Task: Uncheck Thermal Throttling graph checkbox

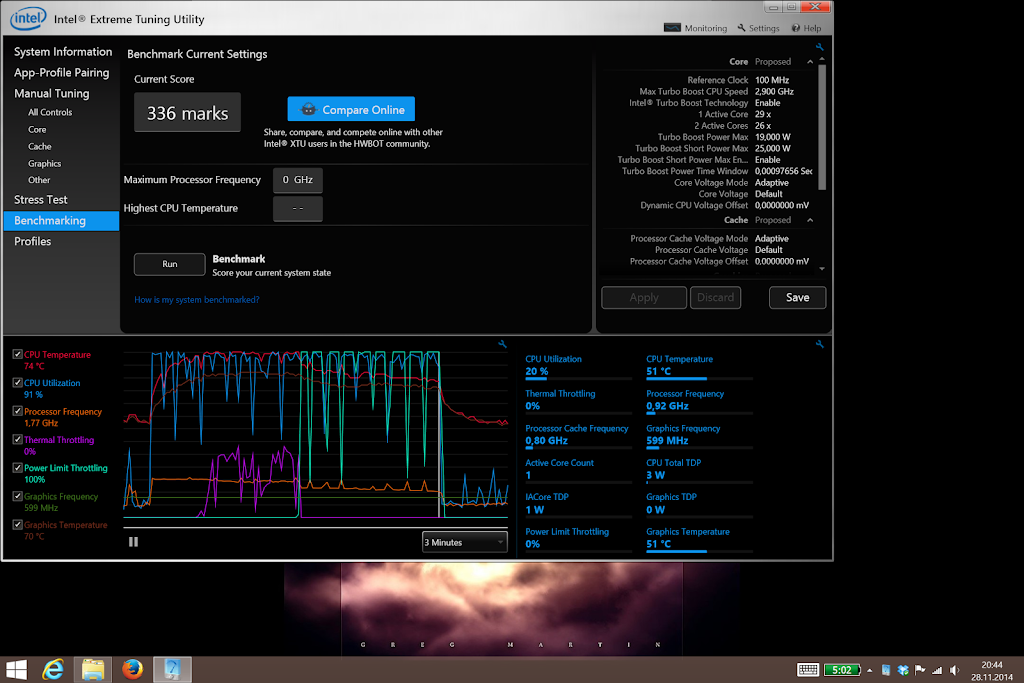Action: (x=18, y=439)
